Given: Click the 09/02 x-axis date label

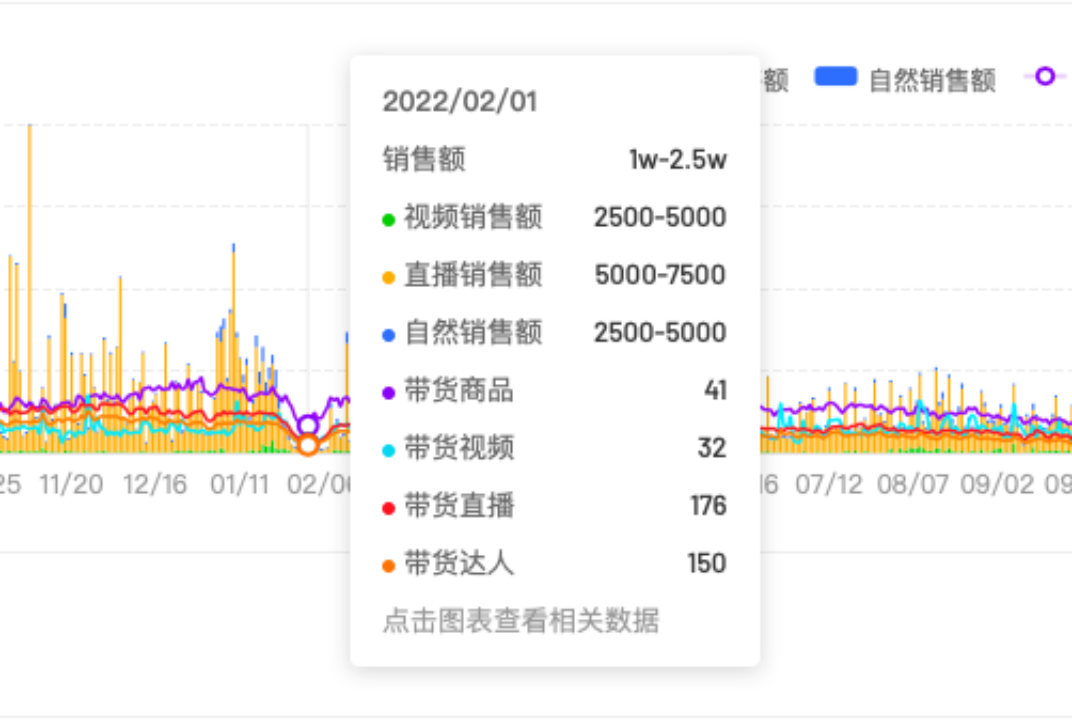Looking at the screenshot, I should click(x=993, y=485).
